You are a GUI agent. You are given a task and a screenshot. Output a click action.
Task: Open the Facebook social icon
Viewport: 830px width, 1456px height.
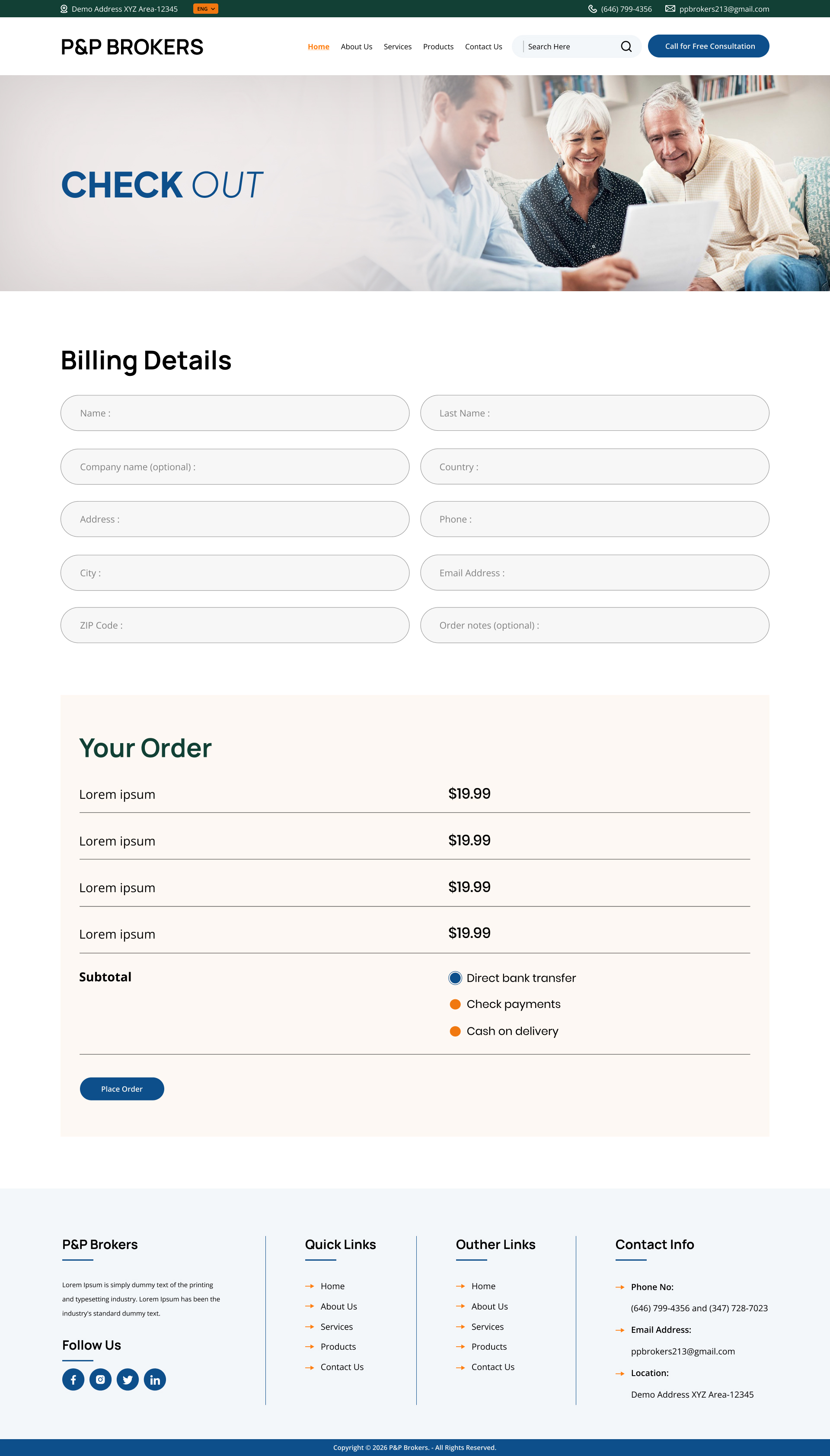(x=73, y=1379)
